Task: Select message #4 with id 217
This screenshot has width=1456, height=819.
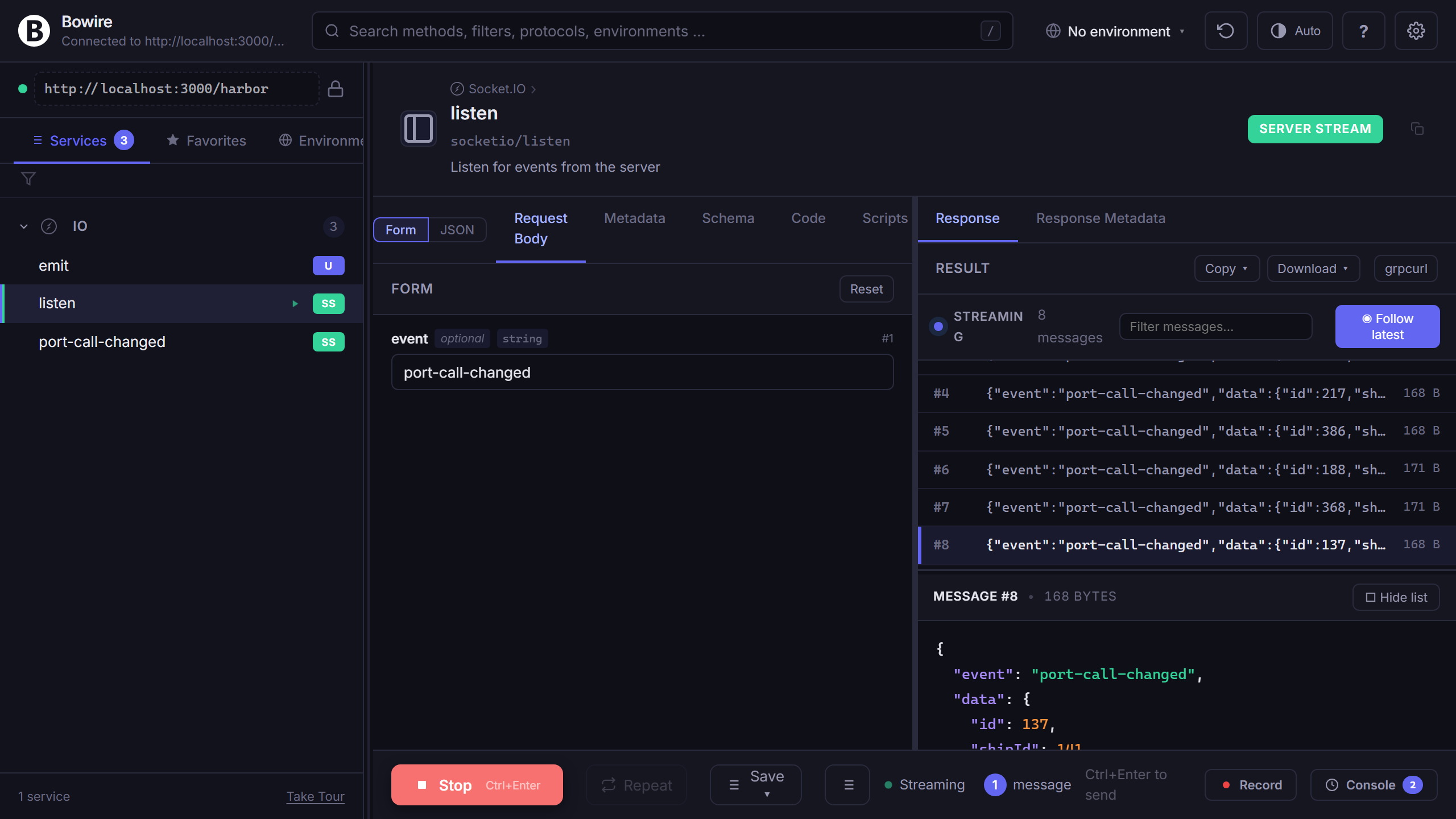Action: (1186, 394)
